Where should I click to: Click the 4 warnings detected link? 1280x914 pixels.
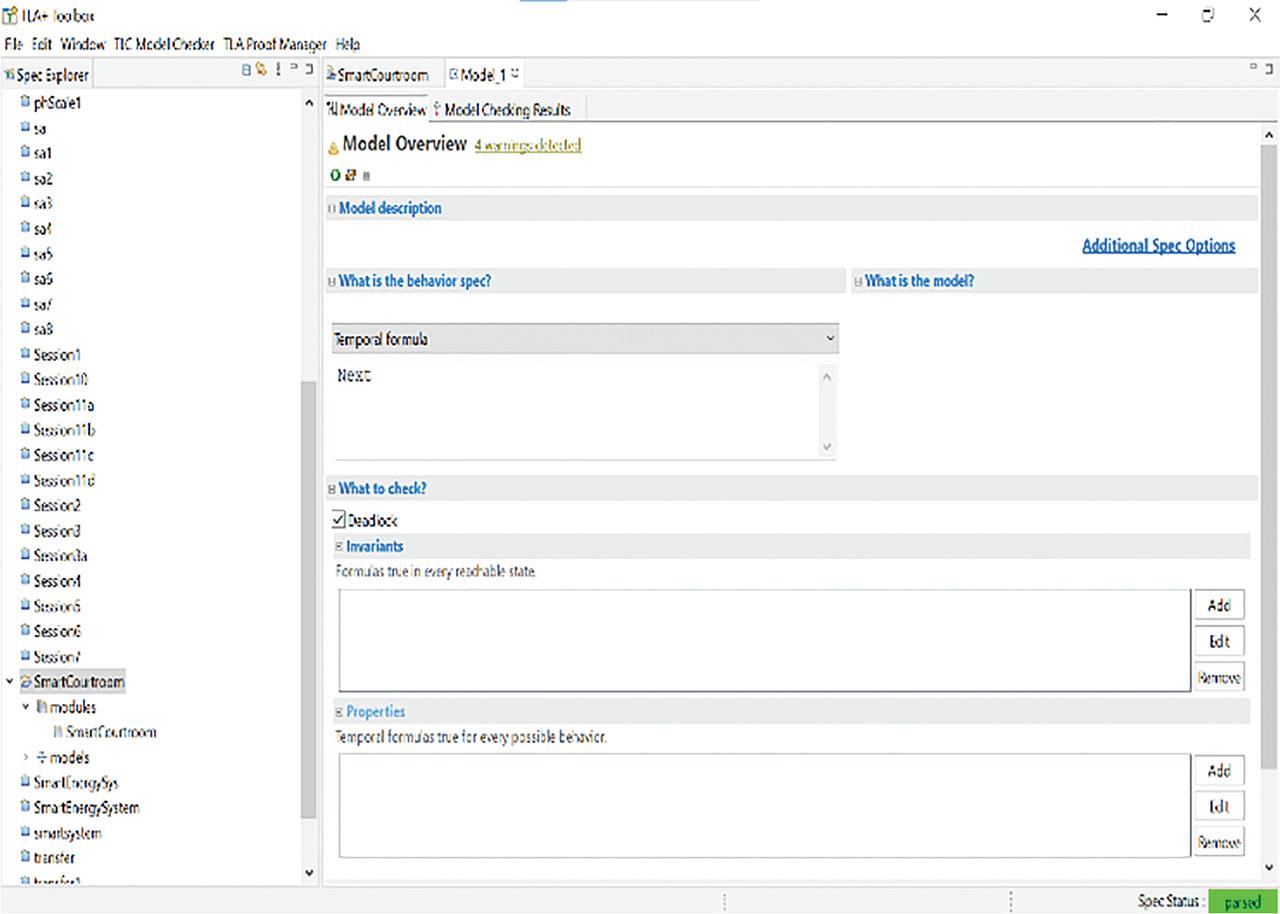click(x=527, y=145)
